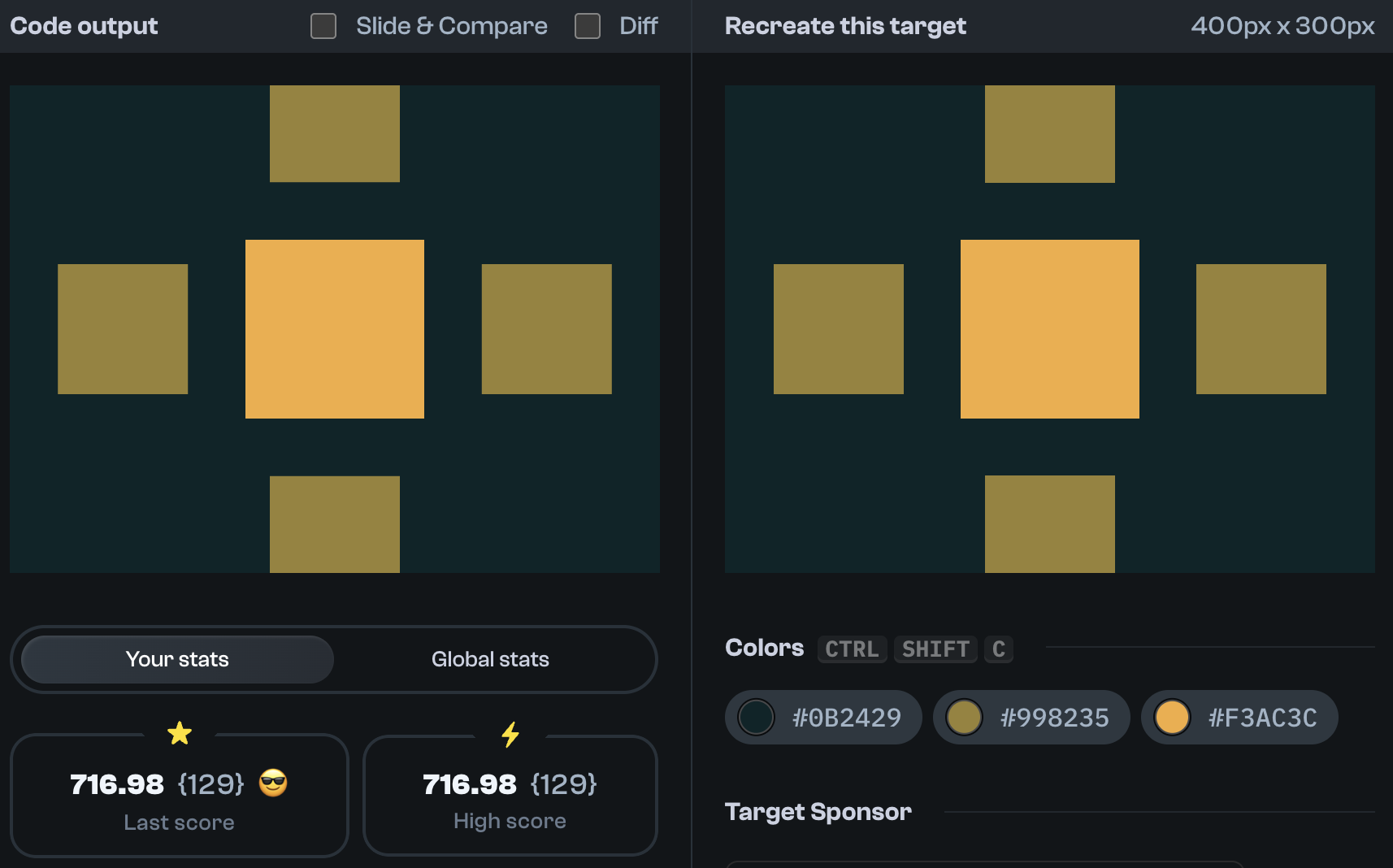Click the star icon above Last score
This screenshot has height=868, width=1393.
click(180, 734)
